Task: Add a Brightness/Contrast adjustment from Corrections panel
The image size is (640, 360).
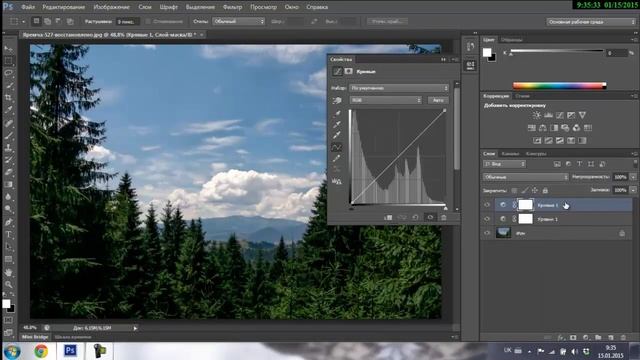Action: click(x=537, y=116)
